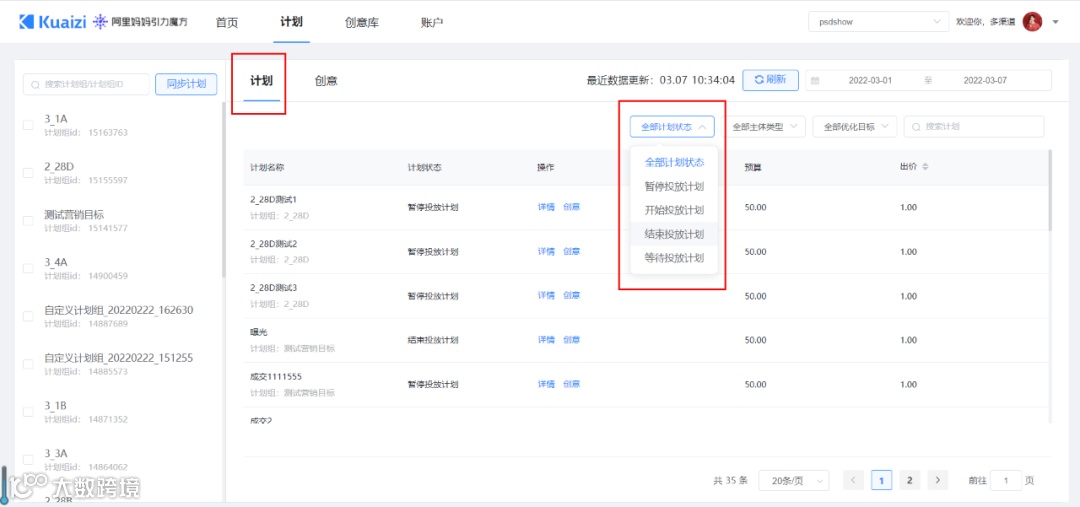Image resolution: width=1080 pixels, height=507 pixels.
Task: Select 全部计划状态 option in list
Action: (x=674, y=163)
